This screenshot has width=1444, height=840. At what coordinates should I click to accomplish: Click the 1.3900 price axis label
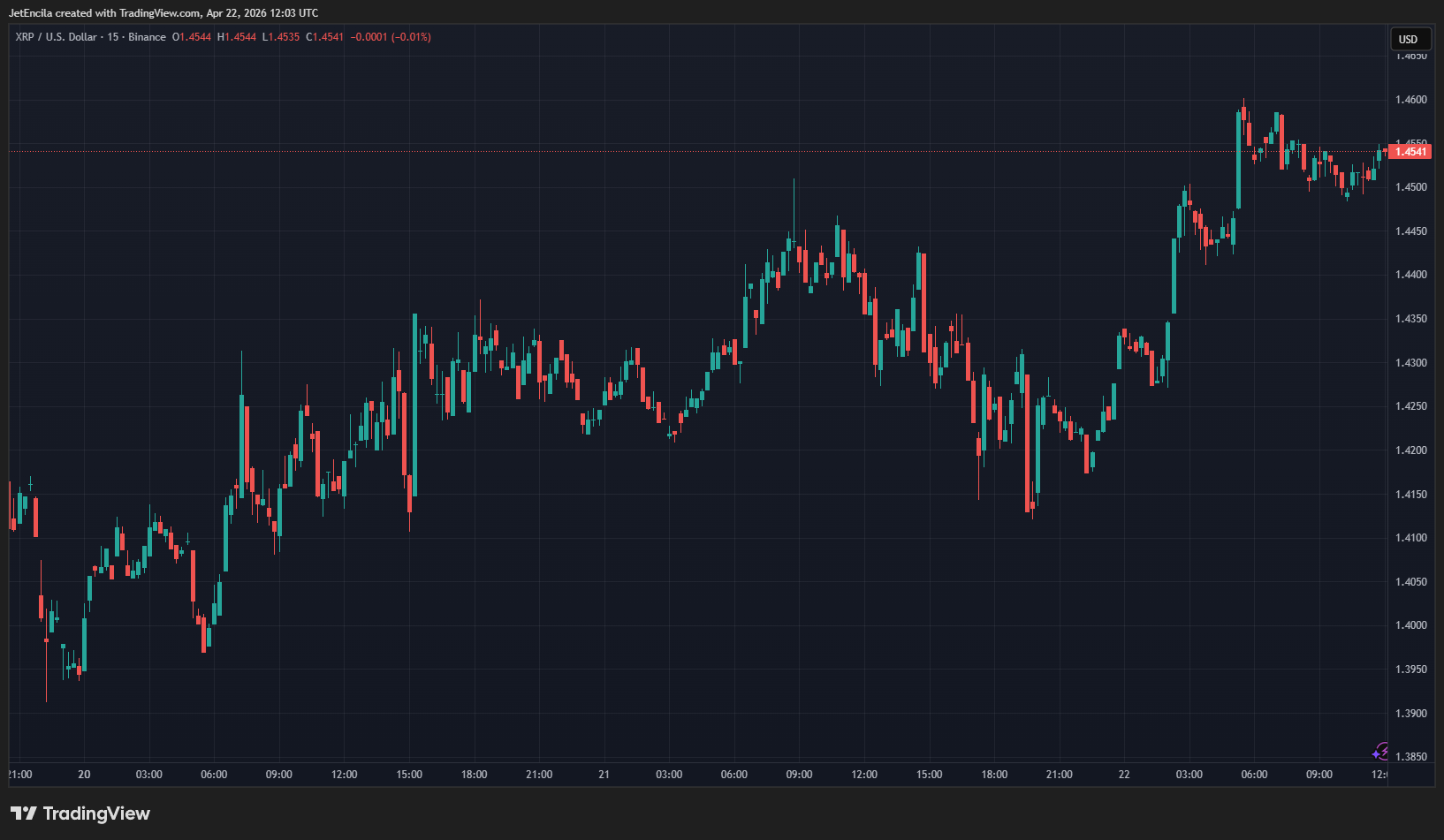pos(1410,714)
